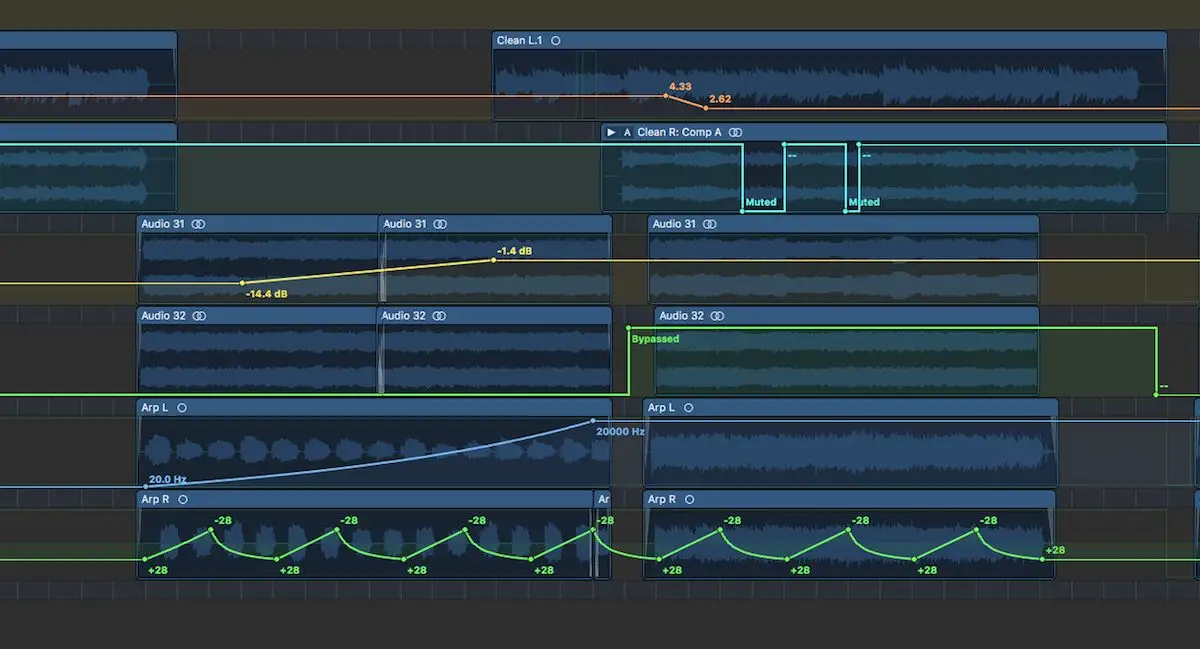The width and height of the screenshot is (1200, 649).
Task: Click stereo icon on the leftmost Audio 31 region
Action: 199,224
